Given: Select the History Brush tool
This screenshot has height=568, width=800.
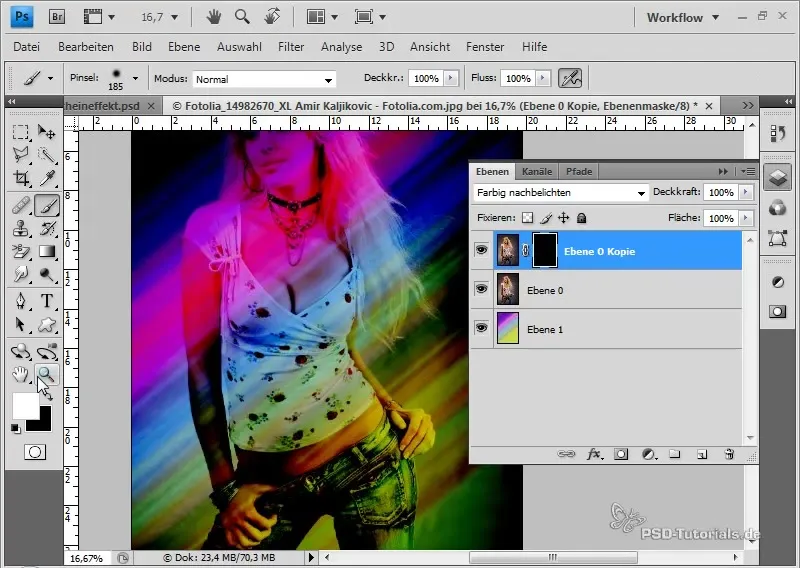Looking at the screenshot, I should tap(47, 229).
